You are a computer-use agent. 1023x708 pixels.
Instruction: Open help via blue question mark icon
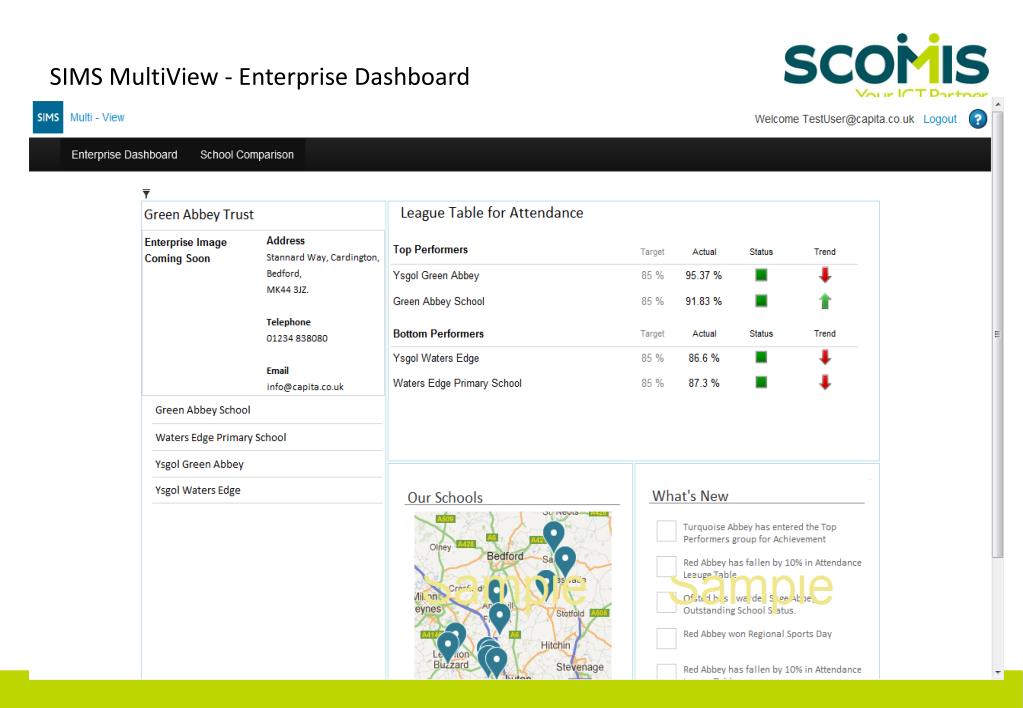click(977, 119)
